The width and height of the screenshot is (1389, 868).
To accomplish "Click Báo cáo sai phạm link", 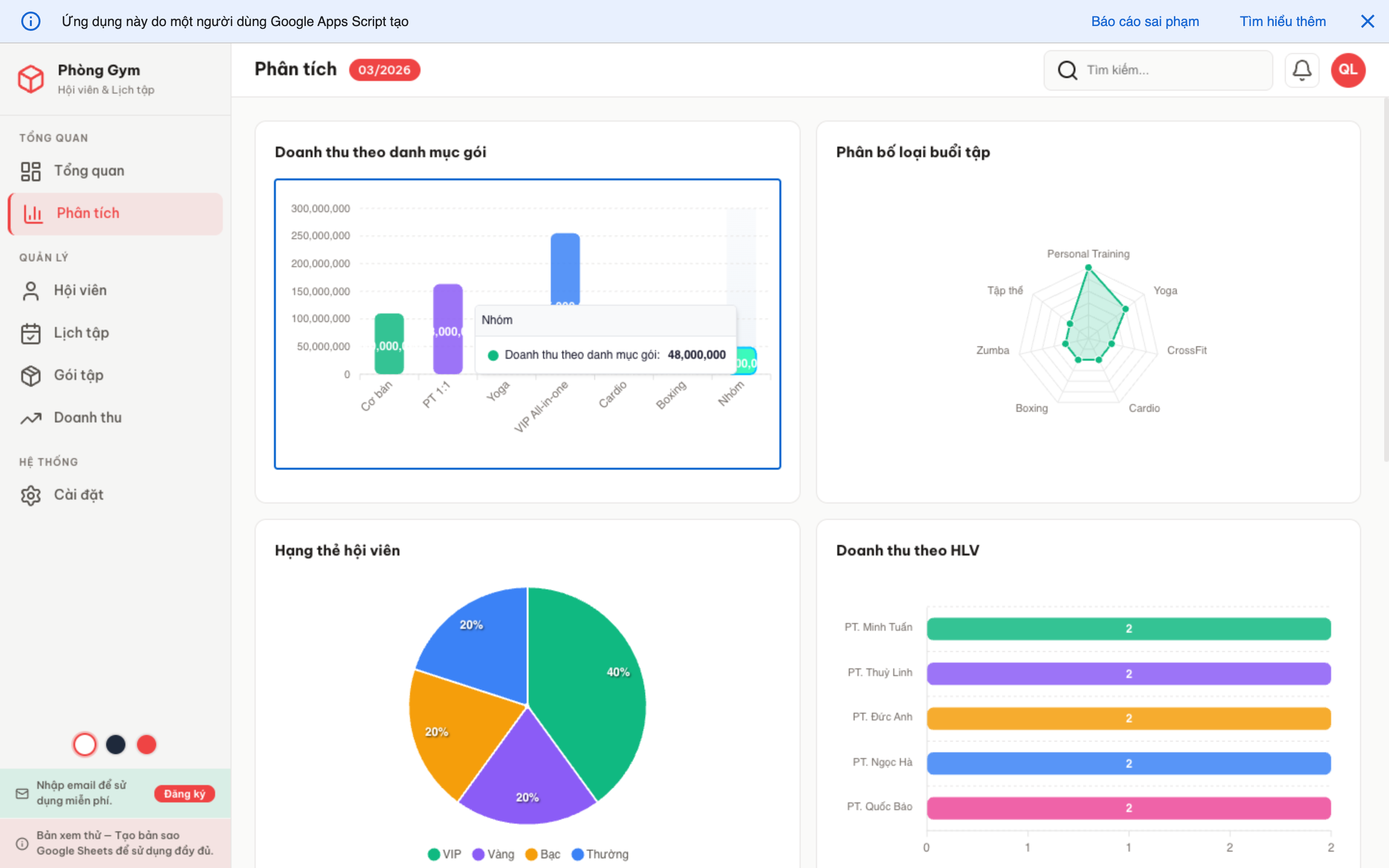I will (x=1144, y=21).
